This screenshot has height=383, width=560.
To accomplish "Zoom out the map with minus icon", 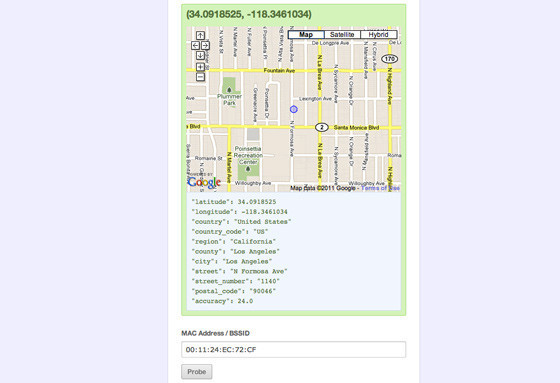I will point(200,77).
